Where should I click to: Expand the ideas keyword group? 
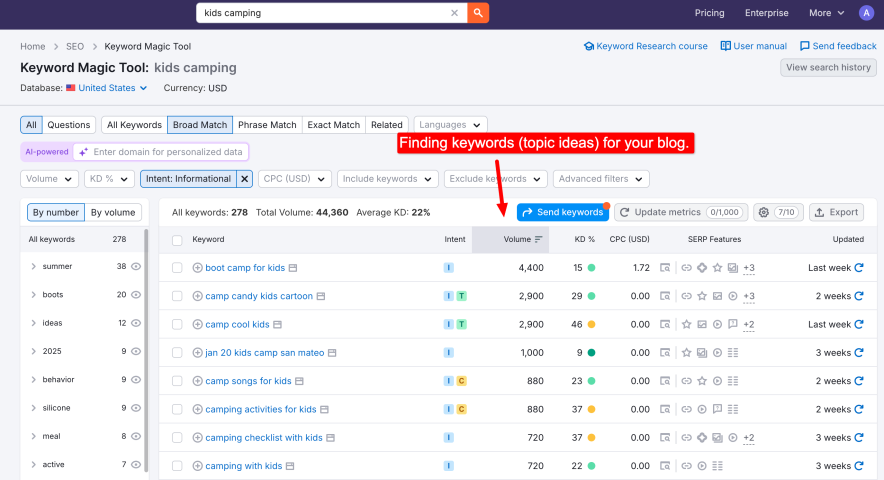pyautogui.click(x=34, y=323)
